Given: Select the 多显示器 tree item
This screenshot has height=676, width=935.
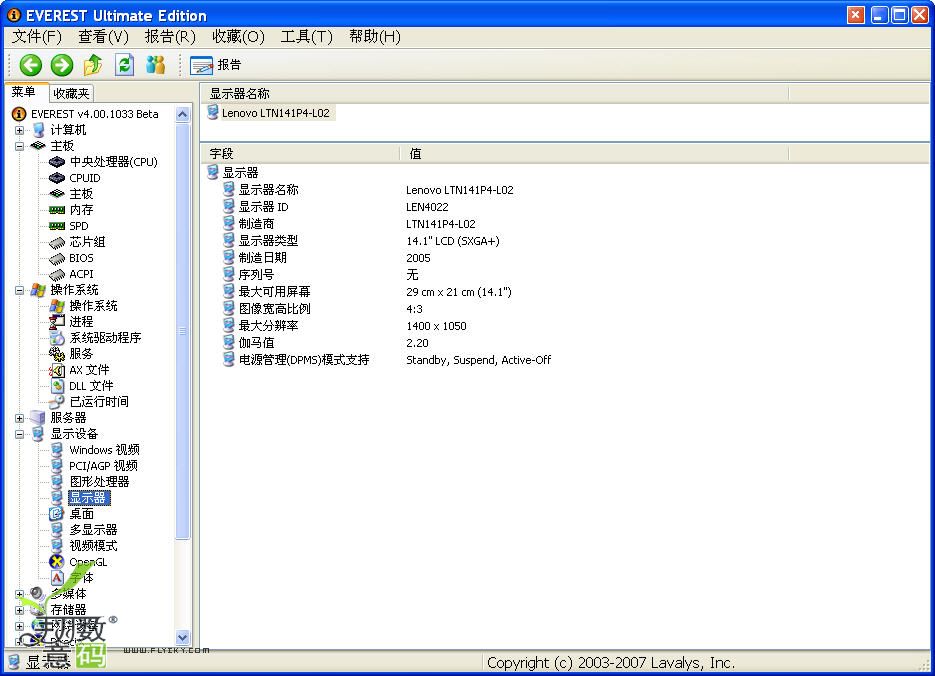Looking at the screenshot, I should click(x=93, y=530).
